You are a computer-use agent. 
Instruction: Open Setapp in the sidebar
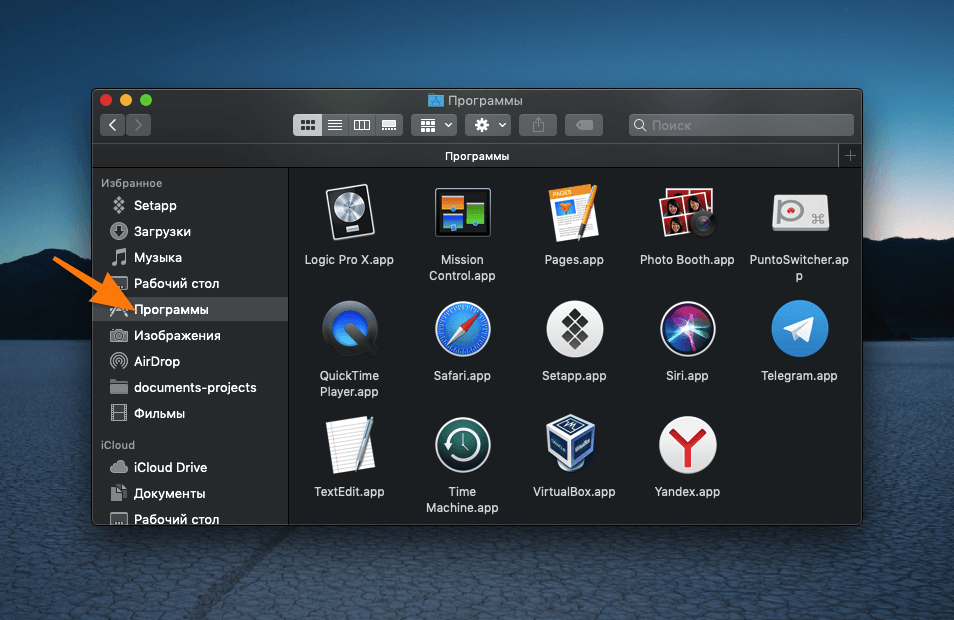point(190,205)
